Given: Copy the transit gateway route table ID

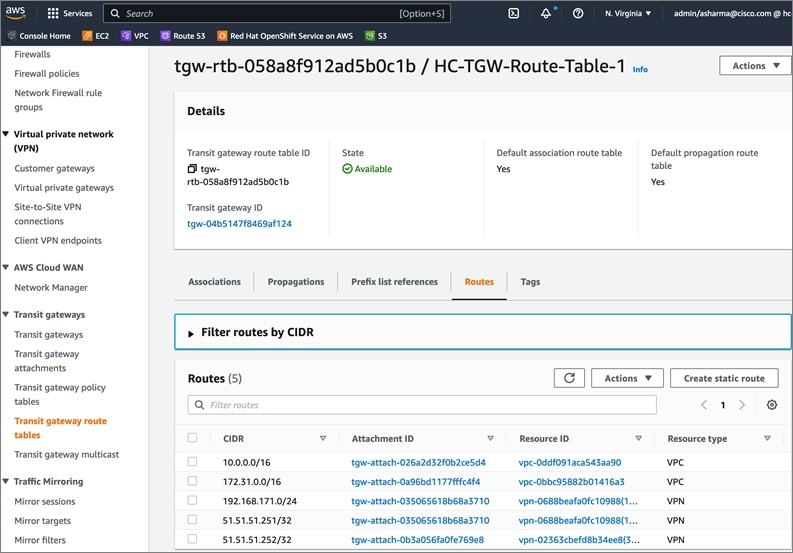Looking at the screenshot, I should pos(192,169).
